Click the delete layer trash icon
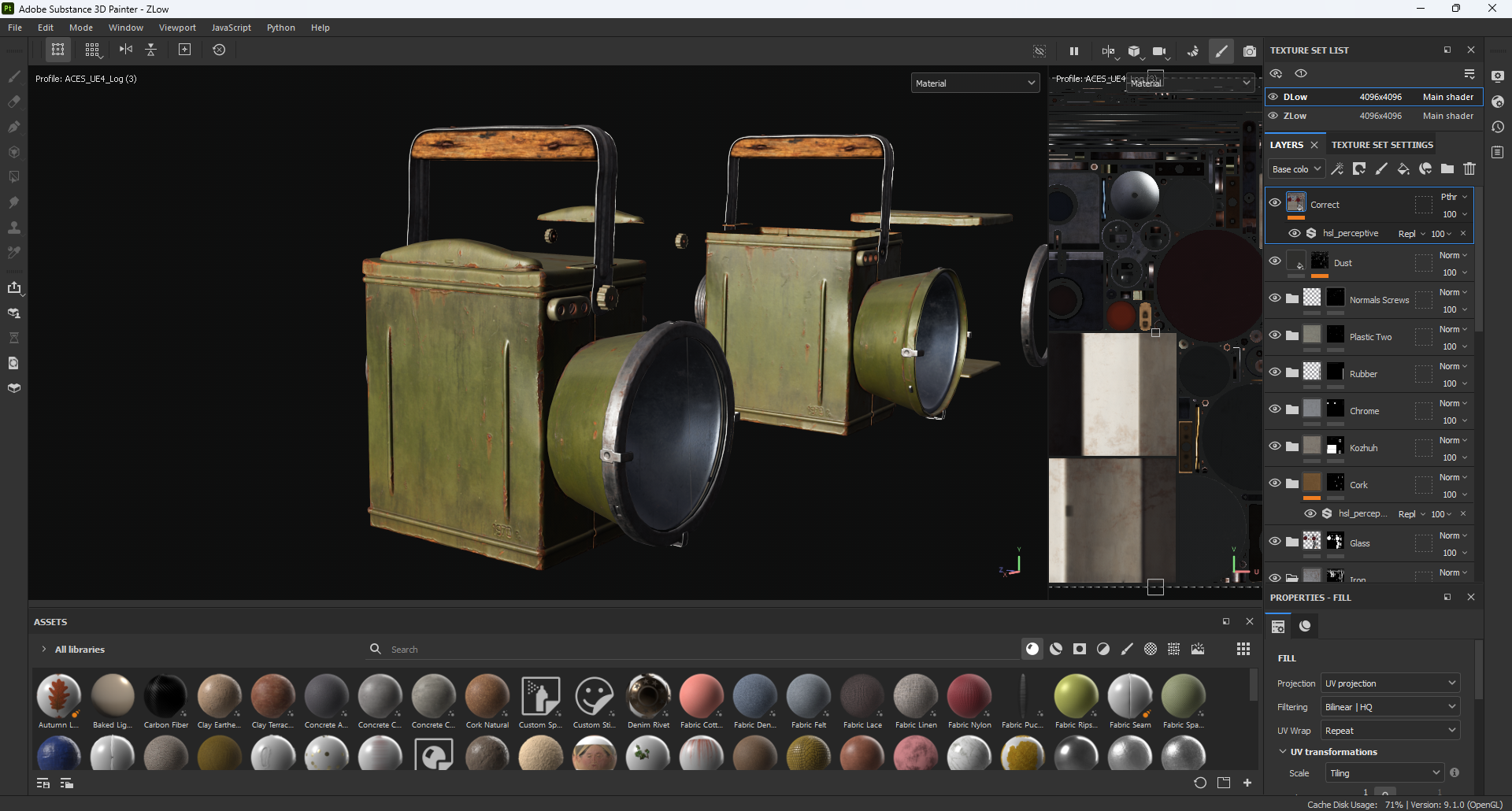1512x811 pixels. click(1469, 168)
